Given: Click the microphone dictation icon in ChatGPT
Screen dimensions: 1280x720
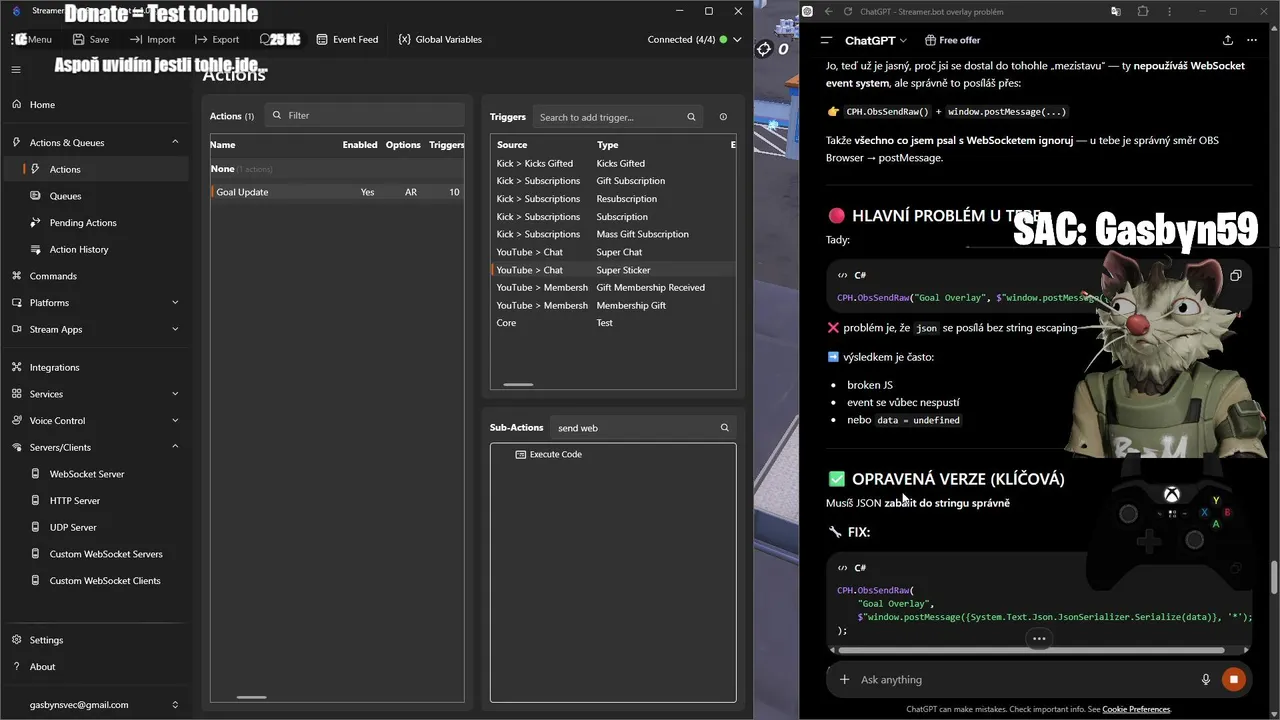Looking at the screenshot, I should (x=1206, y=679).
